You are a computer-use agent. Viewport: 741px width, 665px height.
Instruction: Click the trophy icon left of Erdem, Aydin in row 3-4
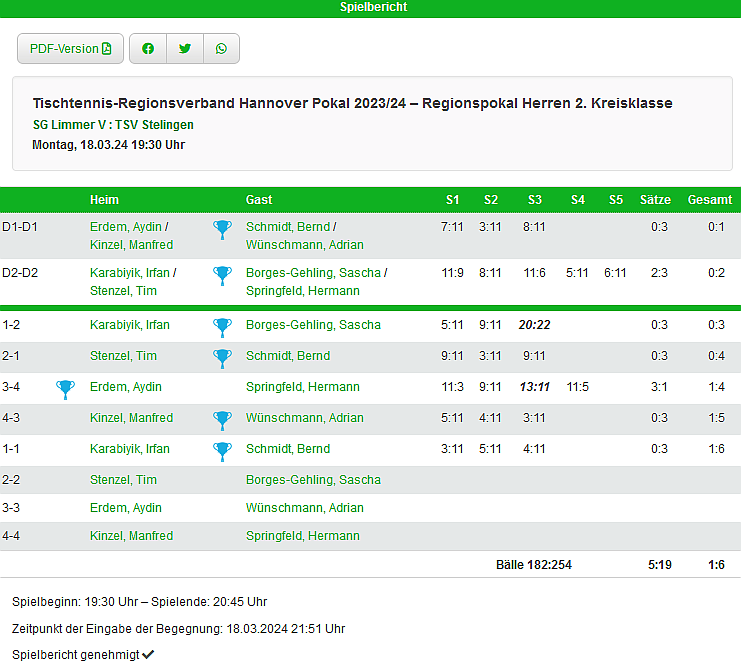coord(66,388)
